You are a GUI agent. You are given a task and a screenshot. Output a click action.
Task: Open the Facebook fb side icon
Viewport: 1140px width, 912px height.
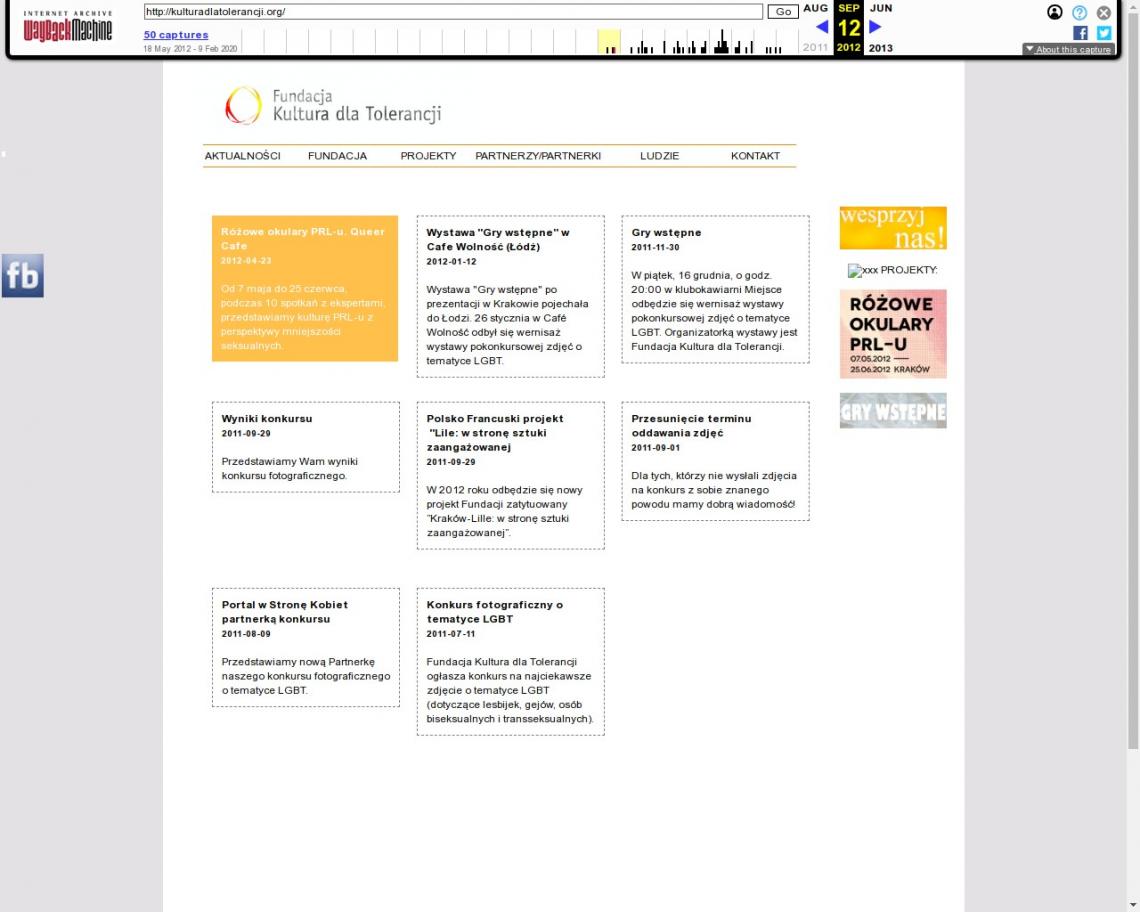coord(23,276)
